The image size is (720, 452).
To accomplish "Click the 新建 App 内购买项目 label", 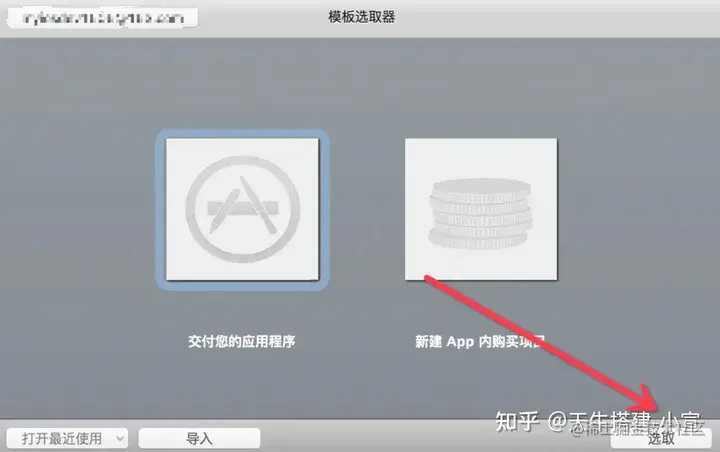I will [480, 341].
